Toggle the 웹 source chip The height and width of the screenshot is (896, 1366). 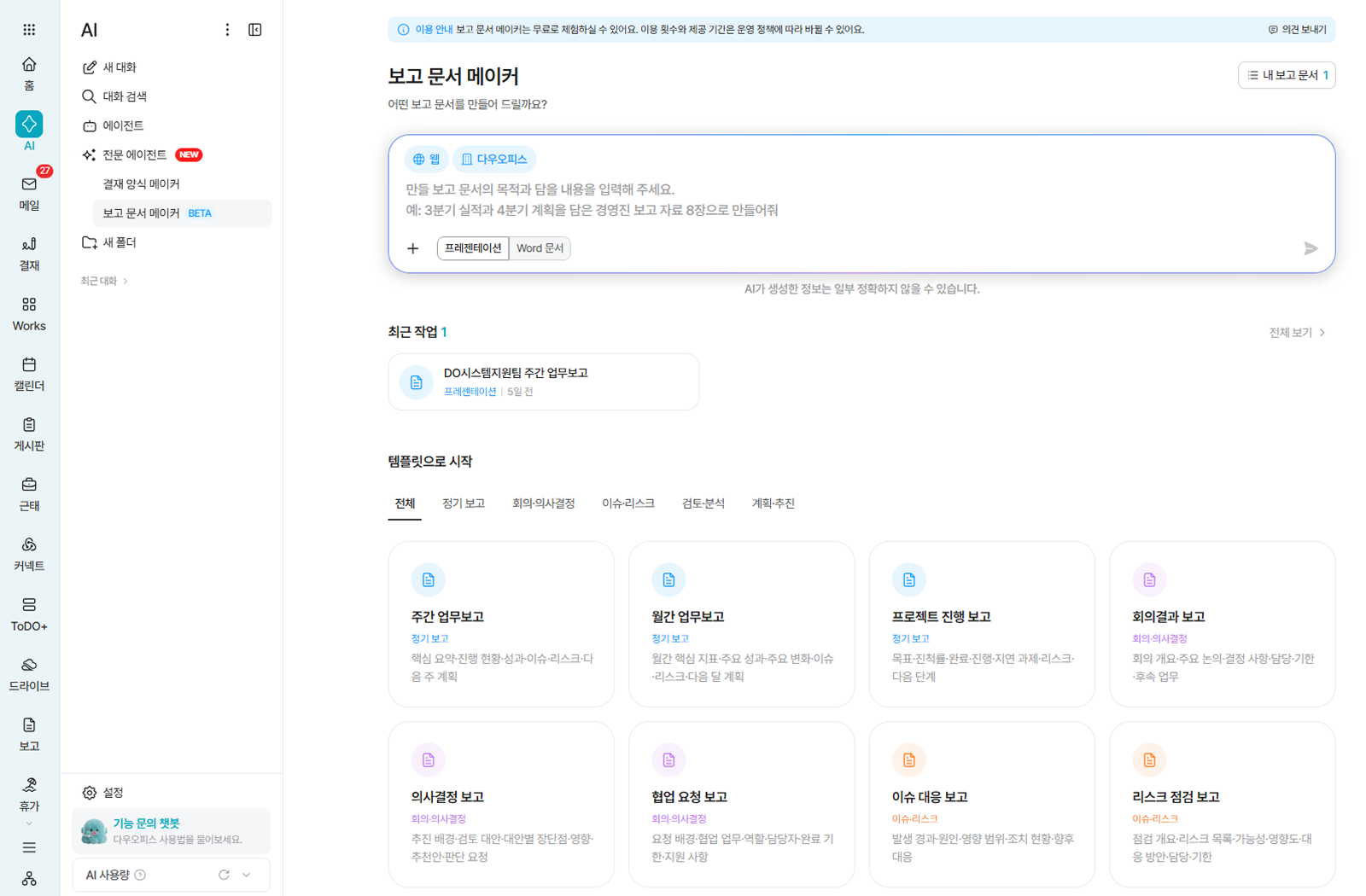click(426, 159)
